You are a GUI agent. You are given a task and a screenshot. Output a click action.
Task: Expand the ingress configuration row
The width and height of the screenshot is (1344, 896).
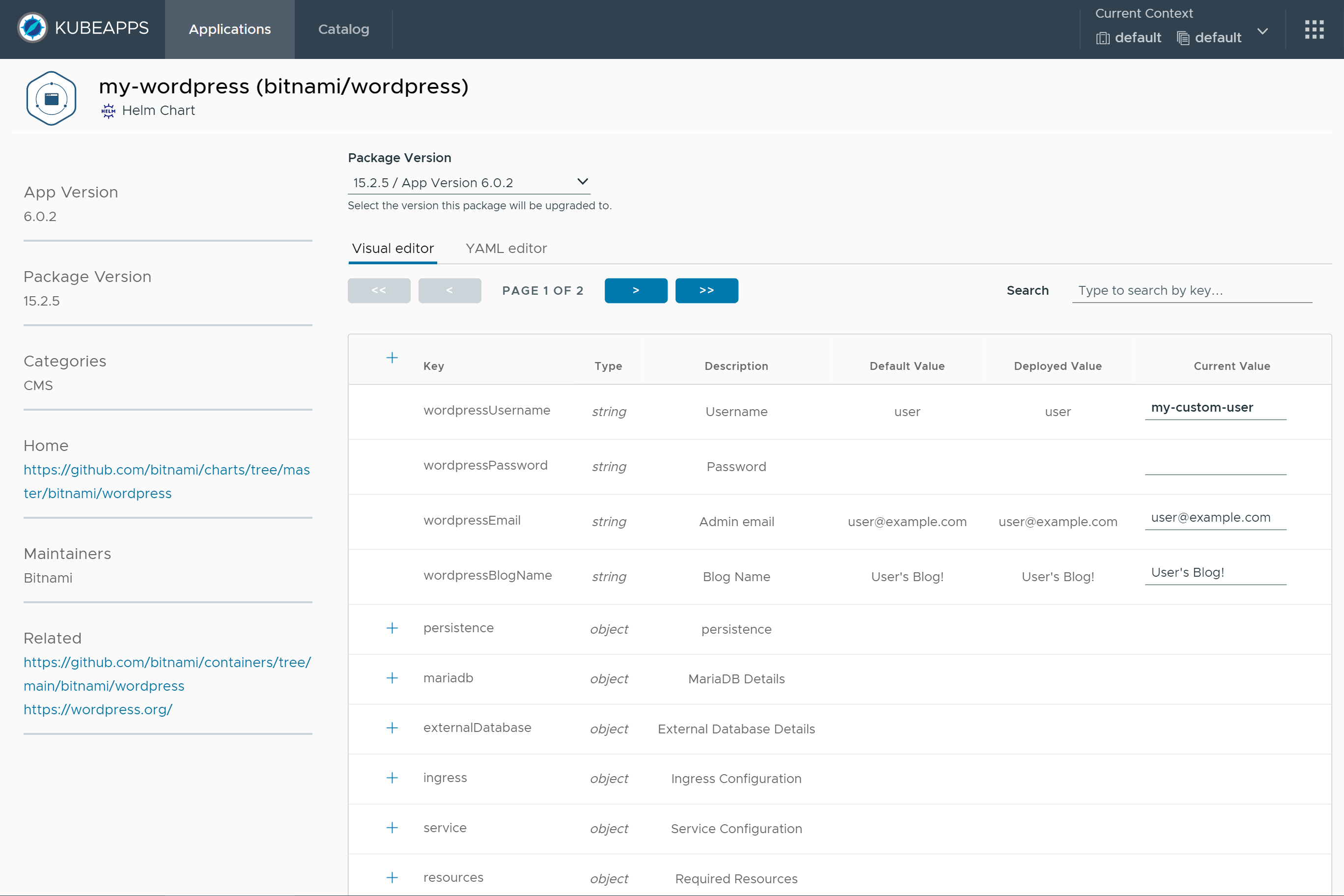coord(392,778)
